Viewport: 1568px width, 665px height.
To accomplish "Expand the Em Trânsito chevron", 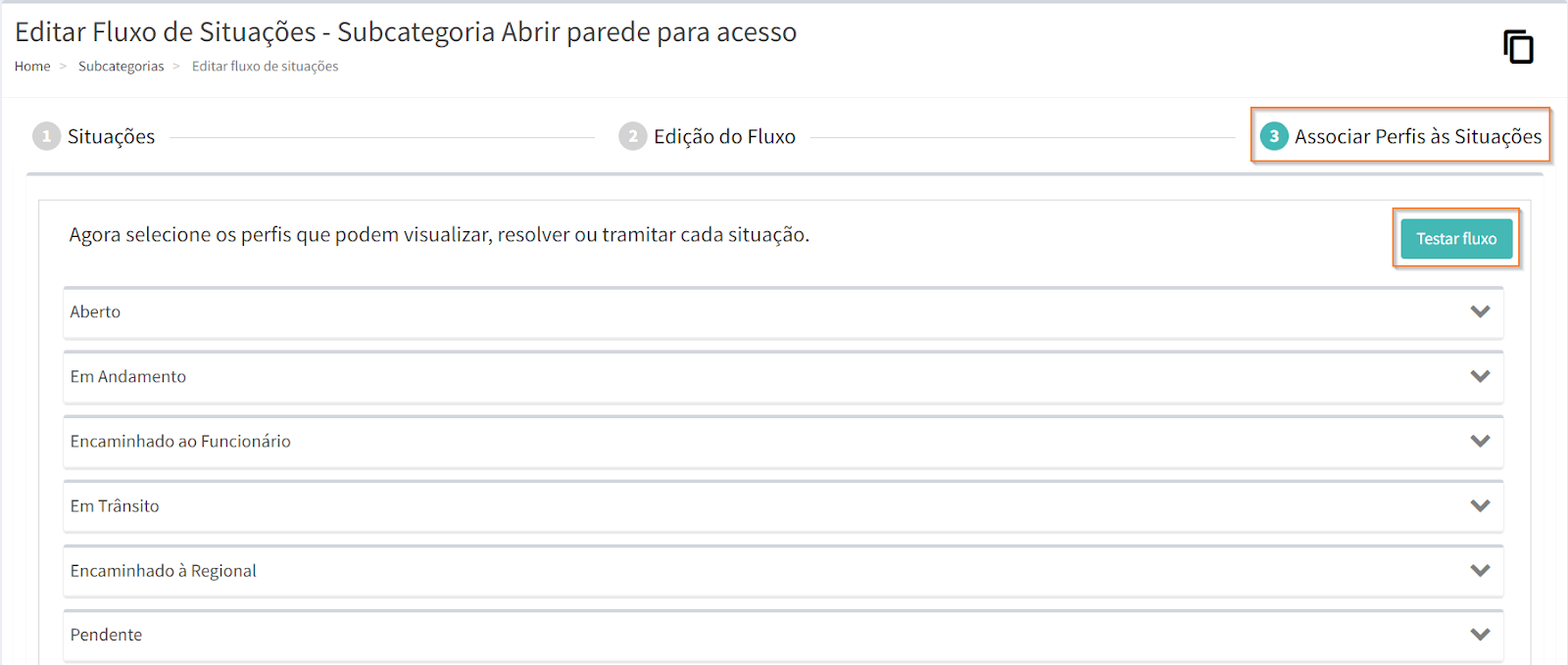I will [1480, 505].
